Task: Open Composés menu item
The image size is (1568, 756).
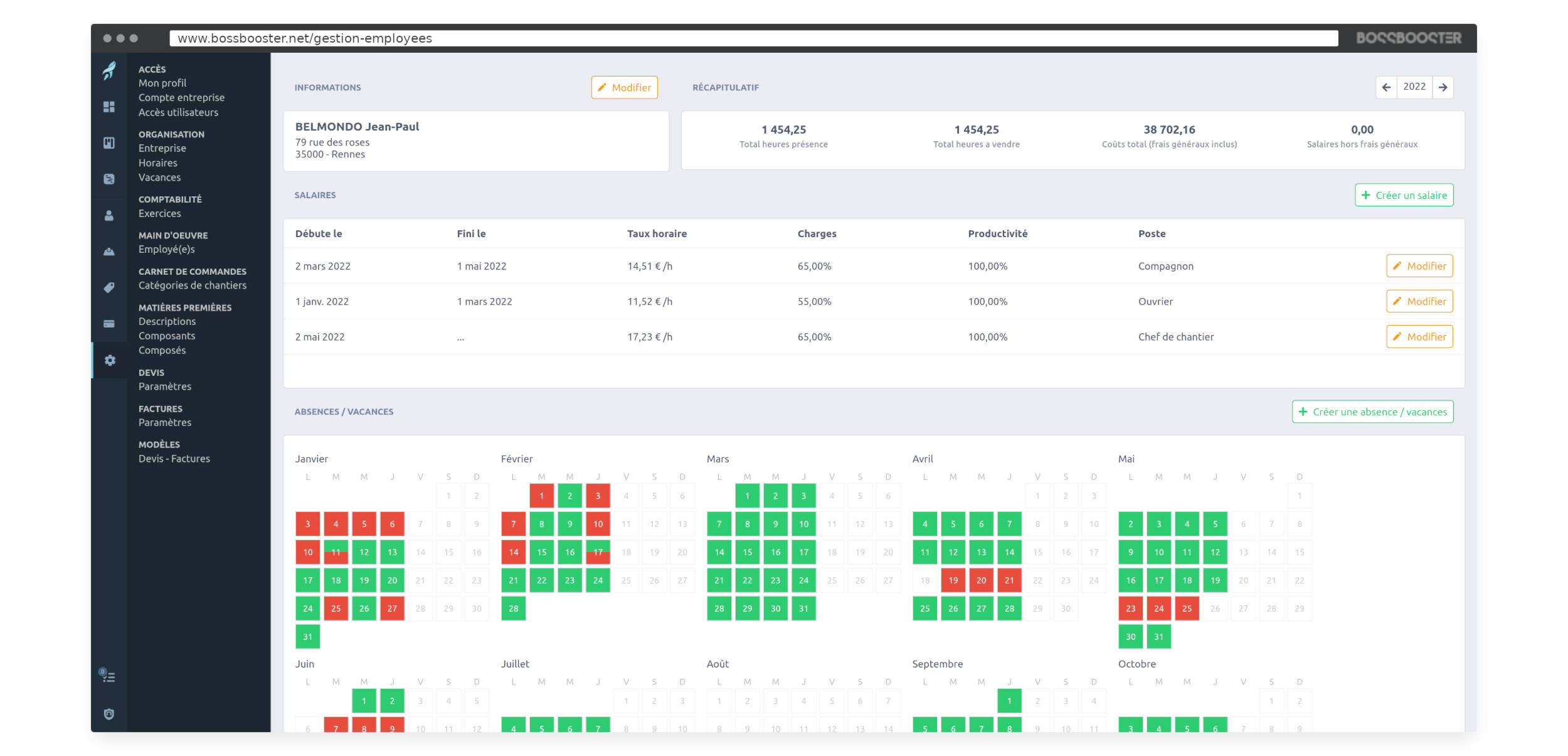Action: [162, 351]
